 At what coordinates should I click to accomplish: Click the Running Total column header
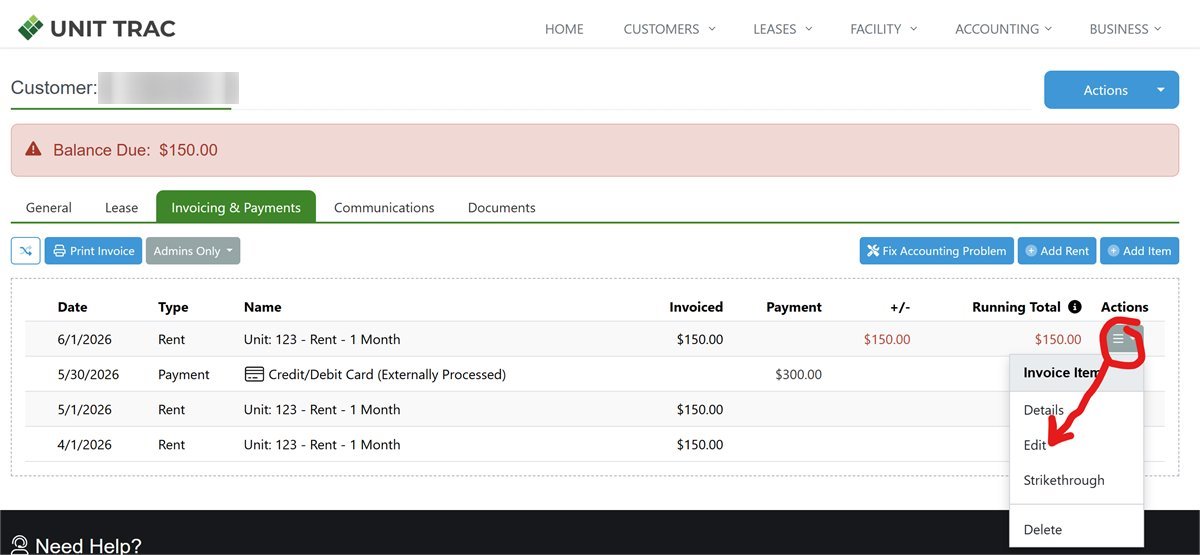pyautogui.click(x=1016, y=307)
